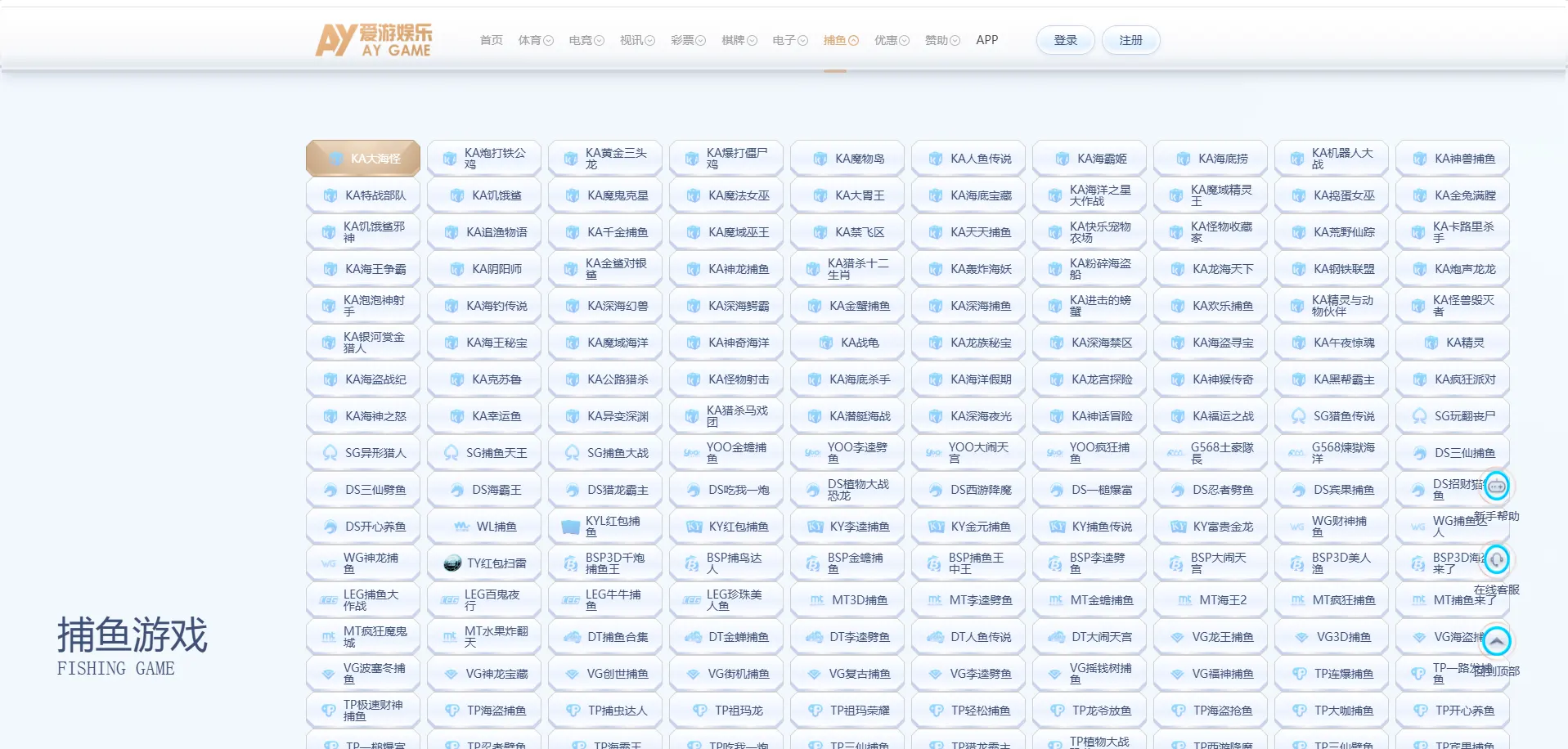Select the APP menu item
Viewport: 1568px width, 749px height.
(x=986, y=40)
